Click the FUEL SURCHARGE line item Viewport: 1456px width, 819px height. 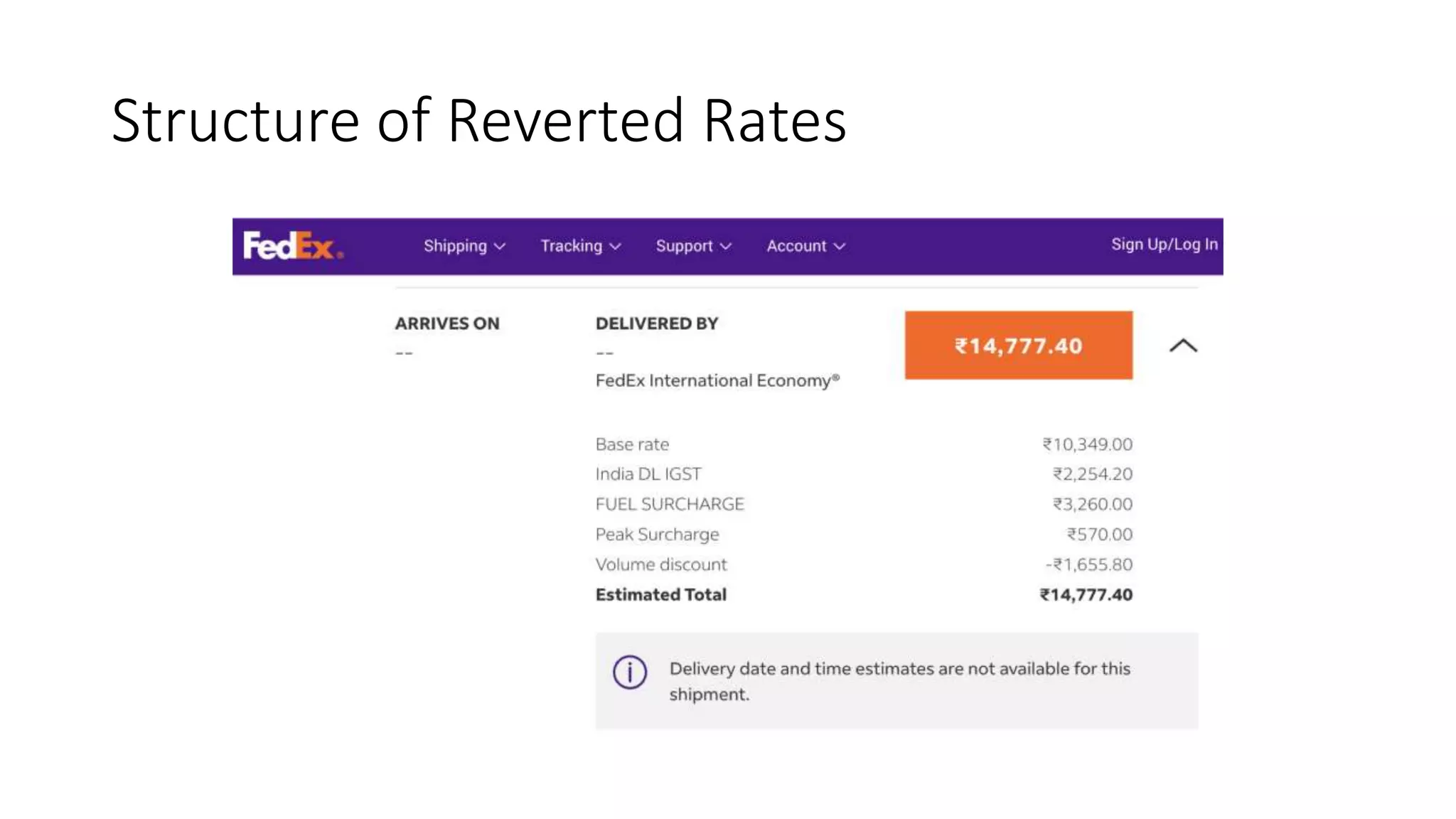coord(670,505)
